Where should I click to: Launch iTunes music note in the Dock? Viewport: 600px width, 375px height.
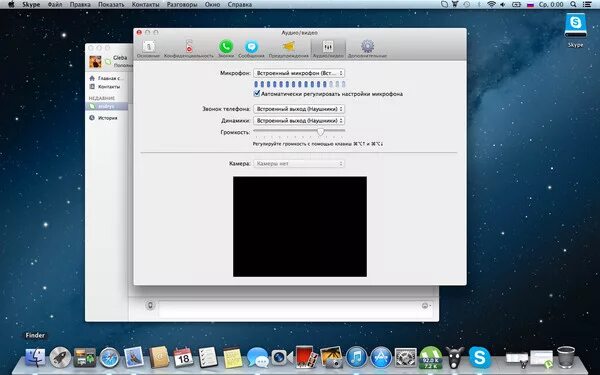pos(356,357)
